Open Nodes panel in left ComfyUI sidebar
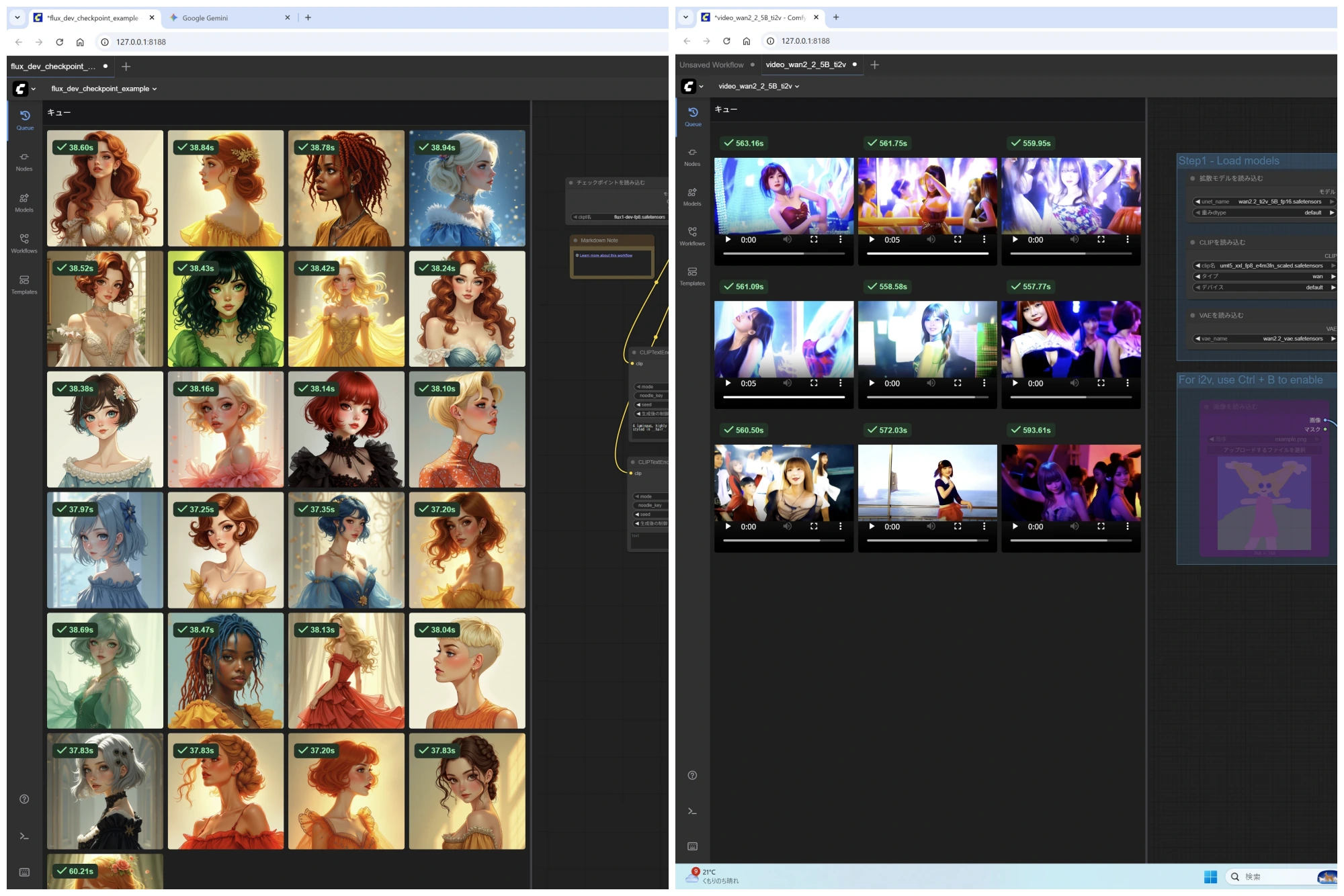Screen dimensions: 1344x896 coord(24,161)
